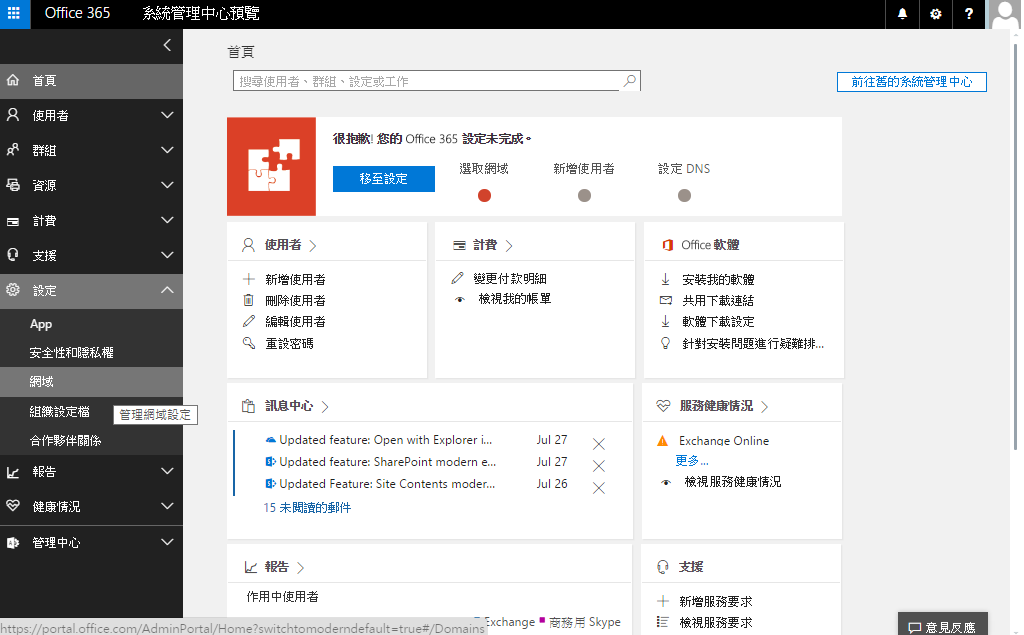This screenshot has width=1024, height=635.
Task: Click the search magnifier icon
Action: (630, 81)
